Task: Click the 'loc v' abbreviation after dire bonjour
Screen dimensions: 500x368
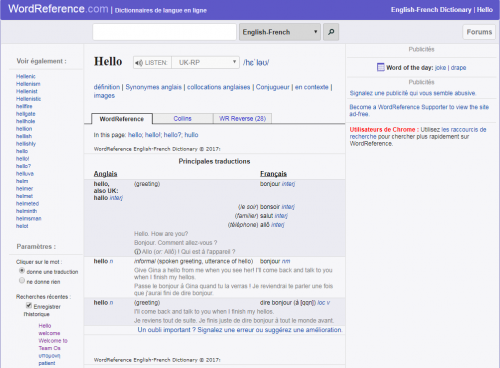Action: pos(324,303)
